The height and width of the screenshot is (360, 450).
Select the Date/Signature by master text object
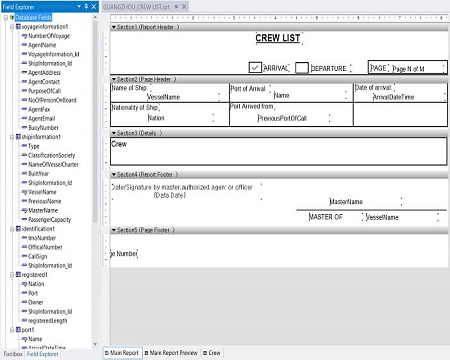(186, 191)
